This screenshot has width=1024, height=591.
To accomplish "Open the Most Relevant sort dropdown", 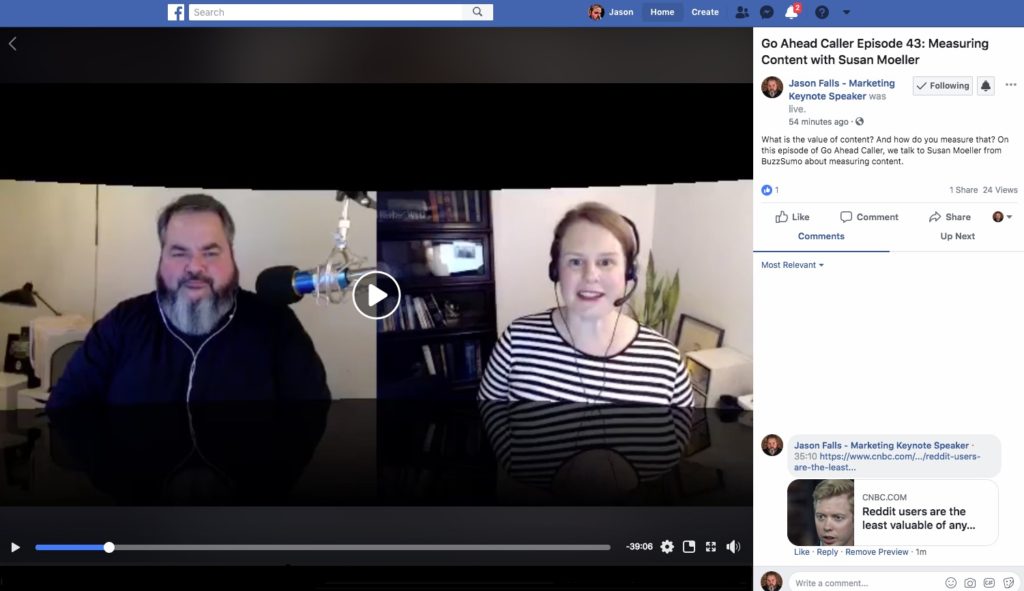I will point(792,265).
